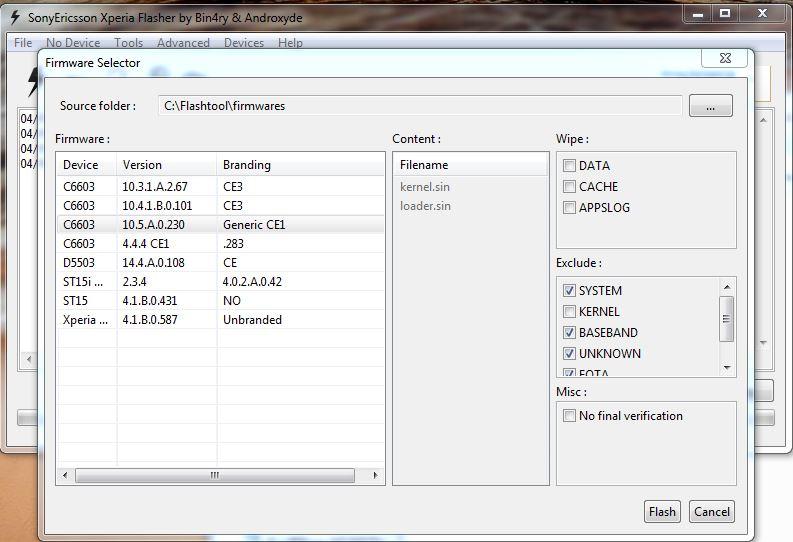Select ST15i firmware version 2.3.4
Screen dimensions: 793x542
click(221, 282)
